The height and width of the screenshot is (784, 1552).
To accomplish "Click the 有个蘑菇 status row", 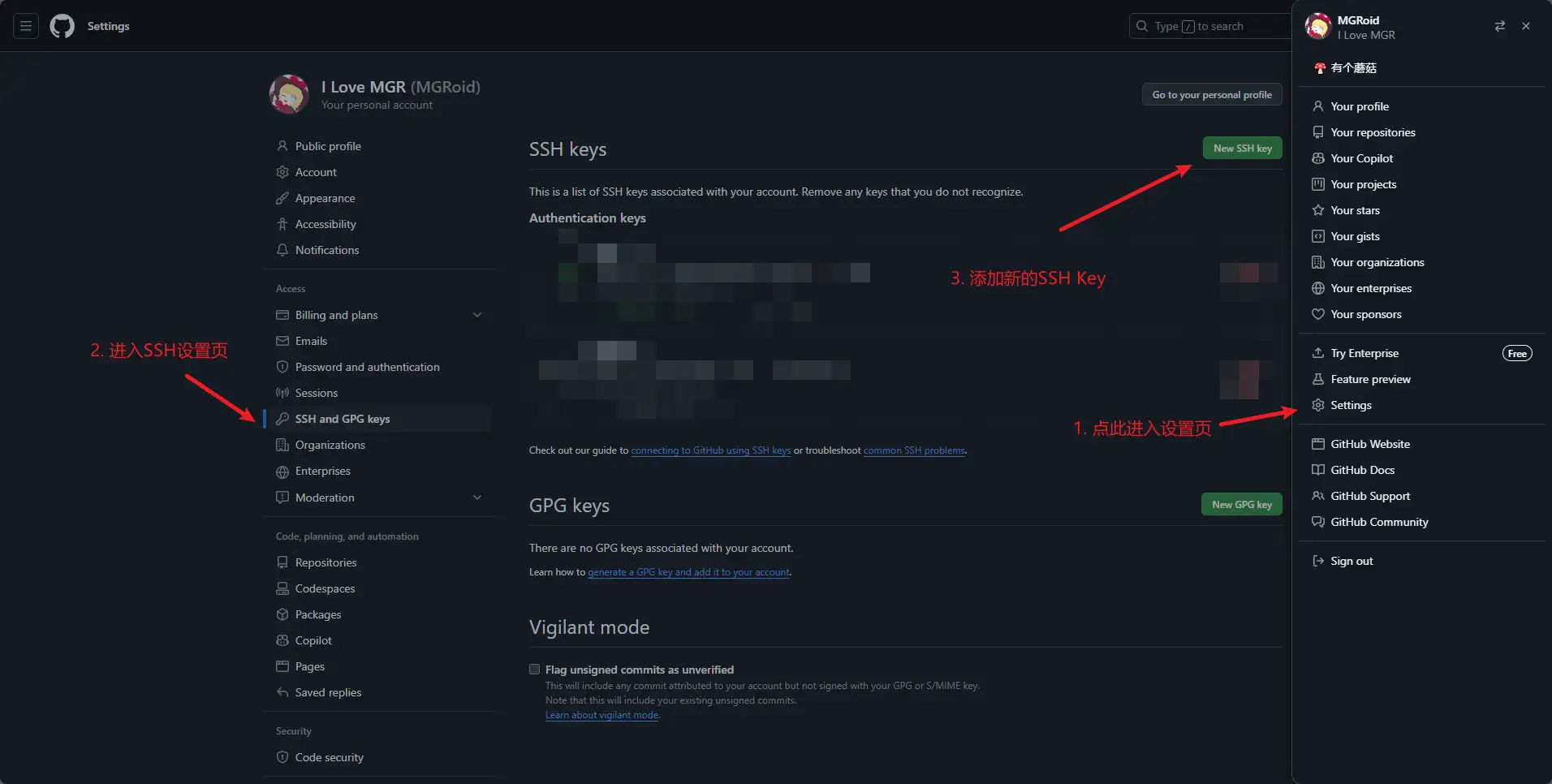I will pyautogui.click(x=1422, y=68).
